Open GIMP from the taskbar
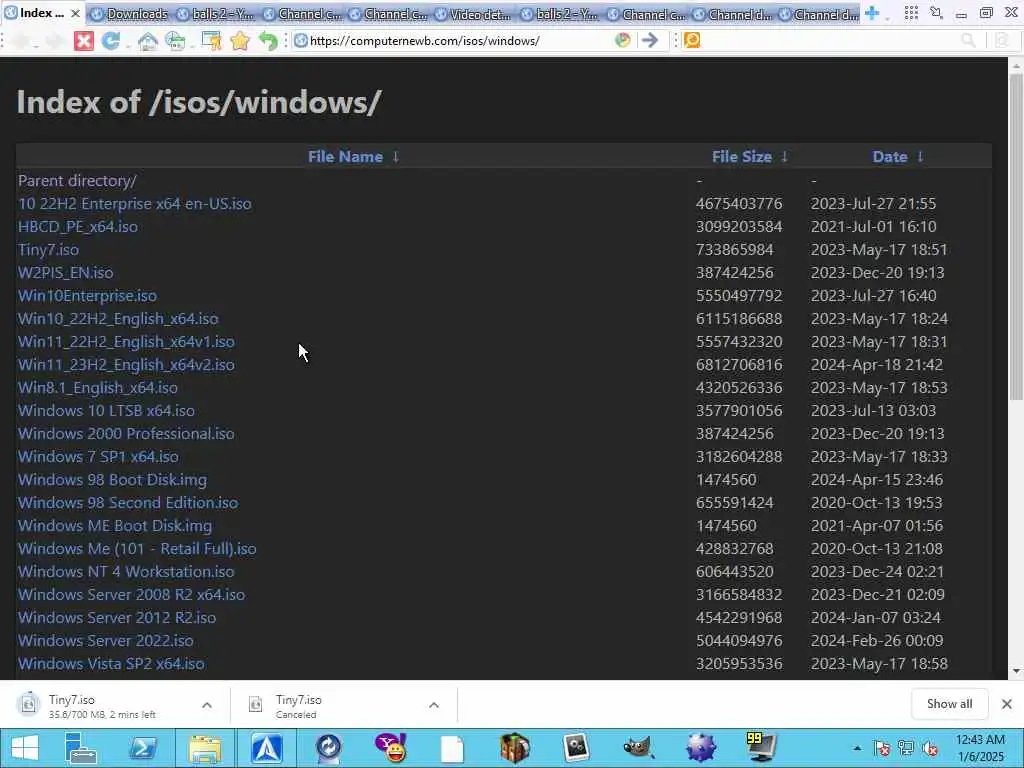The height and width of the screenshot is (768, 1024). coord(638,748)
